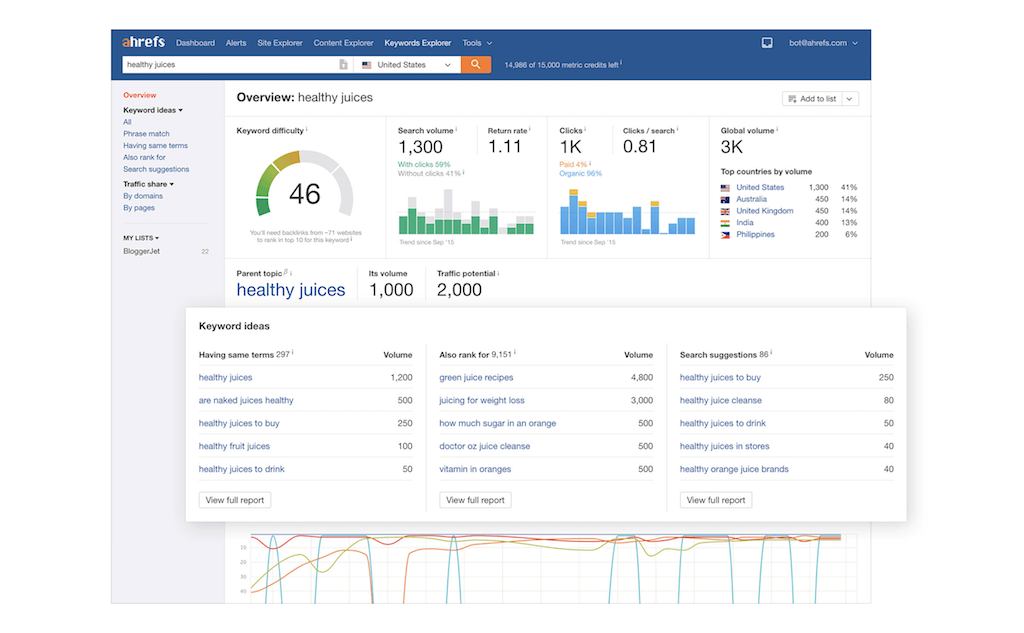The image size is (1024, 633).
Task: Click the ahrefs logo in the header
Action: pos(142,42)
